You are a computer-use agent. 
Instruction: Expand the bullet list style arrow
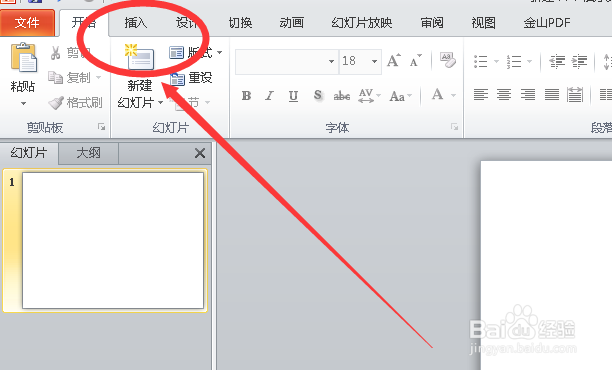[x=496, y=61]
